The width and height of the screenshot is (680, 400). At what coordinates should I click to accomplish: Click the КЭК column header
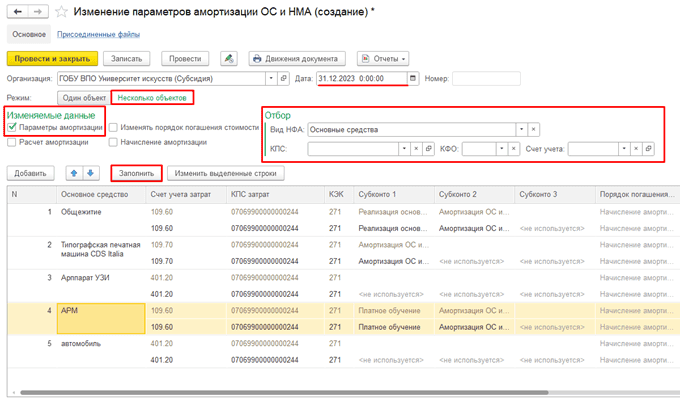pyautogui.click(x=339, y=194)
